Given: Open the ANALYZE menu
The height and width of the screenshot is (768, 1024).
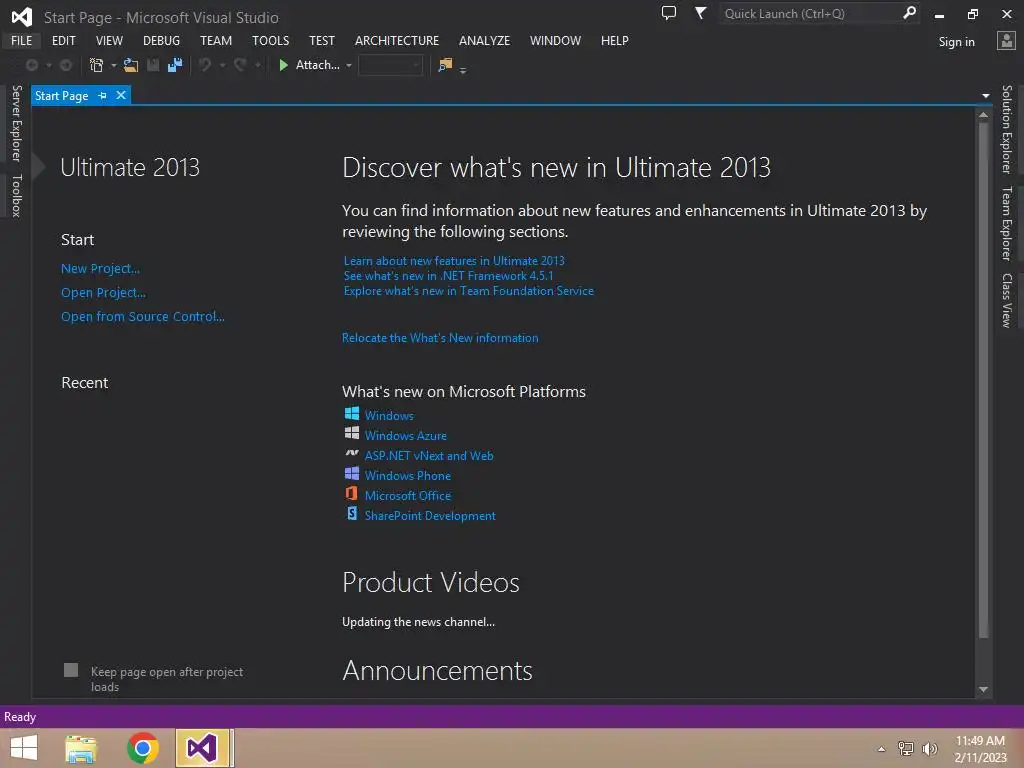Looking at the screenshot, I should (485, 40).
